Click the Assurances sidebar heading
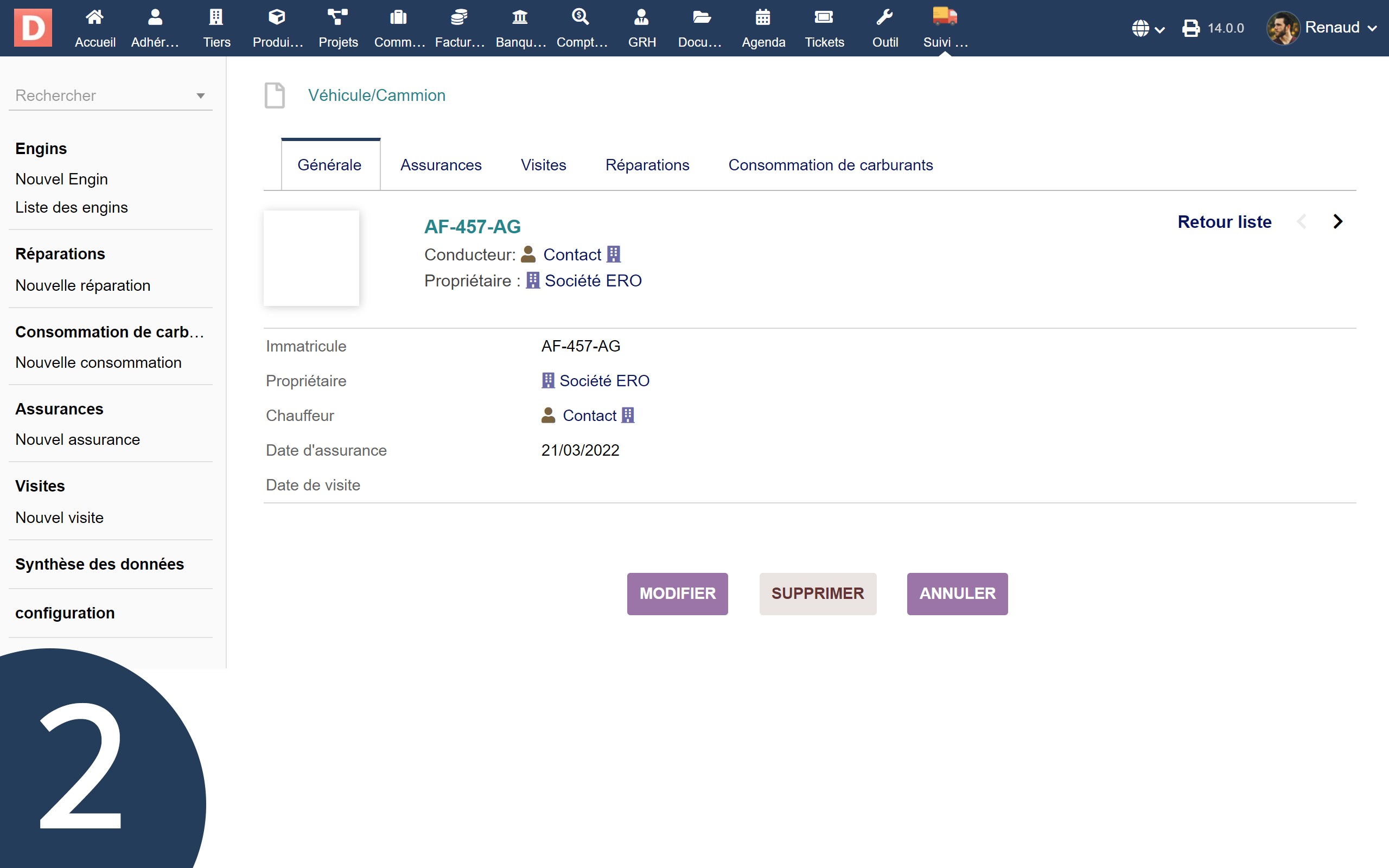The width and height of the screenshot is (1389, 868). pos(59,409)
